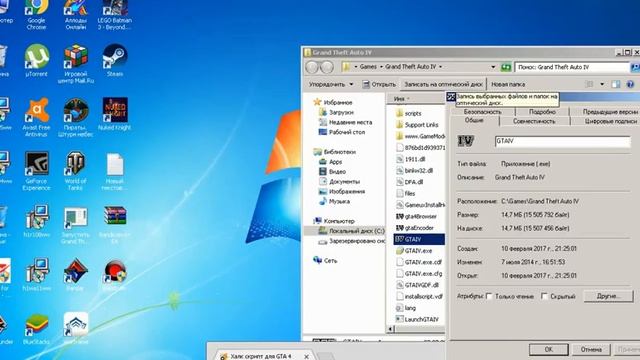
Task: Click breadcrumb arrow after Grand Theft Auto IV
Action: (440, 67)
